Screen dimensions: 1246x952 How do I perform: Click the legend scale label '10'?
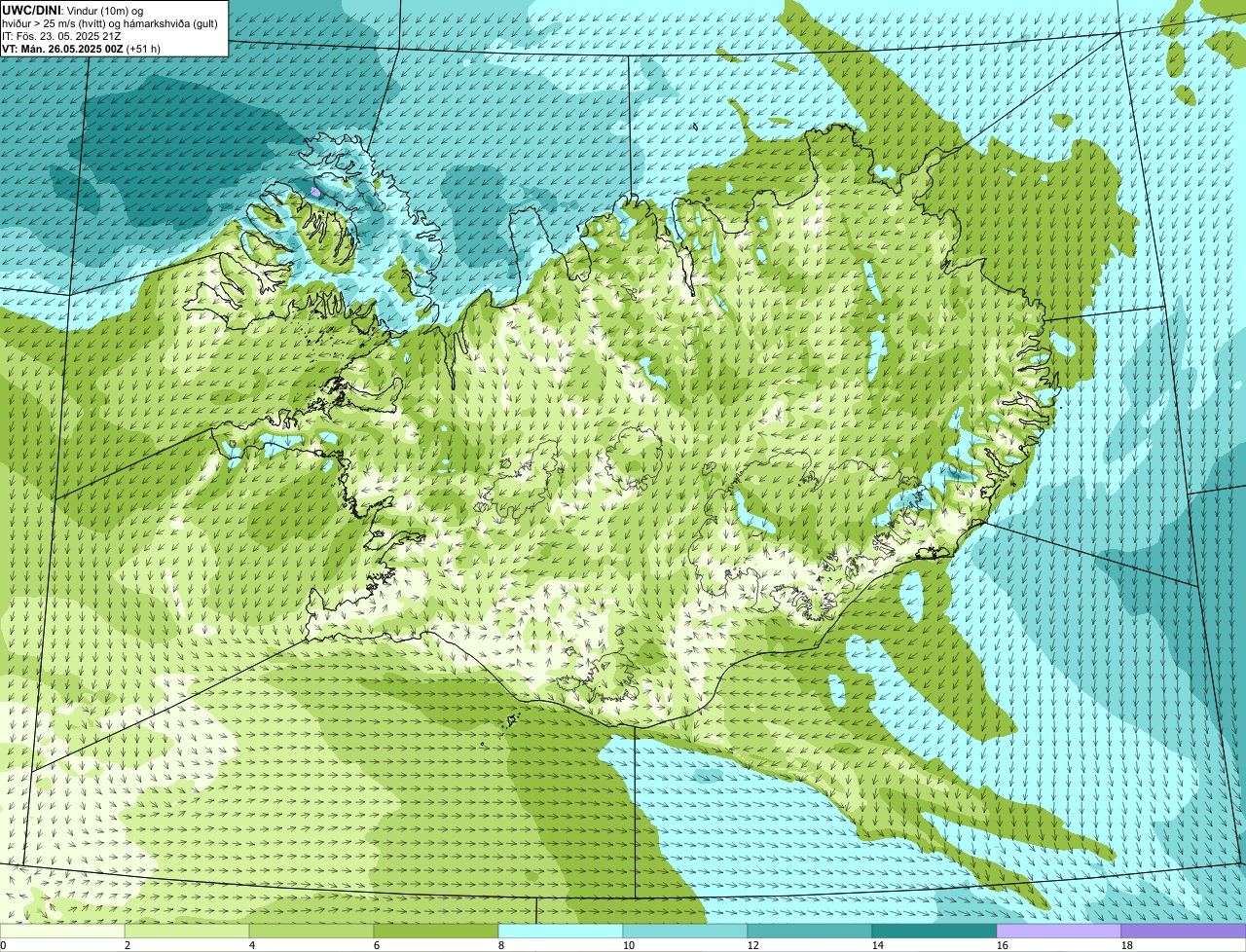[628, 945]
